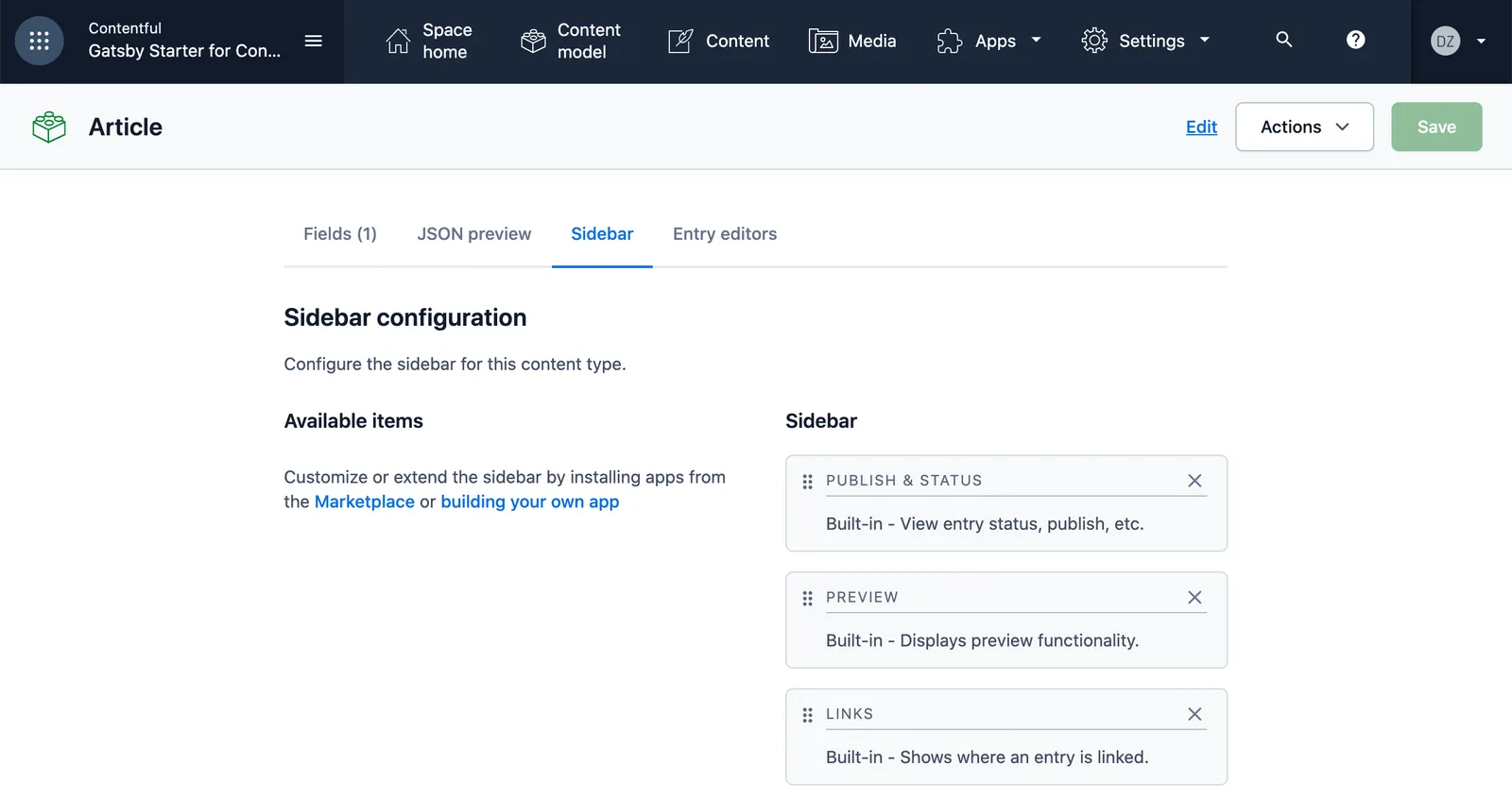This screenshot has width=1512, height=799.
Task: Click the Article content type icon
Action: pyautogui.click(x=49, y=127)
